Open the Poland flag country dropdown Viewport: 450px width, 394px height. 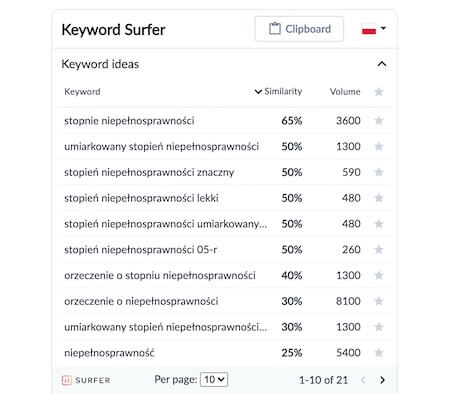click(374, 29)
